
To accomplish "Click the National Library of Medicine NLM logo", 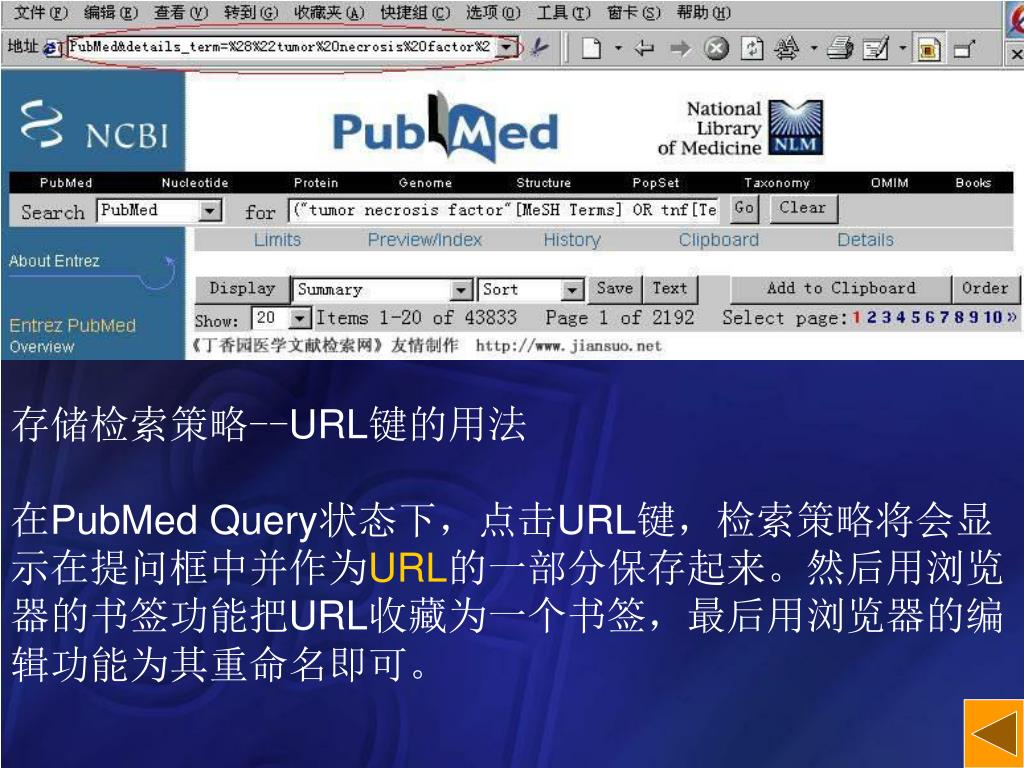I will coord(741,128).
